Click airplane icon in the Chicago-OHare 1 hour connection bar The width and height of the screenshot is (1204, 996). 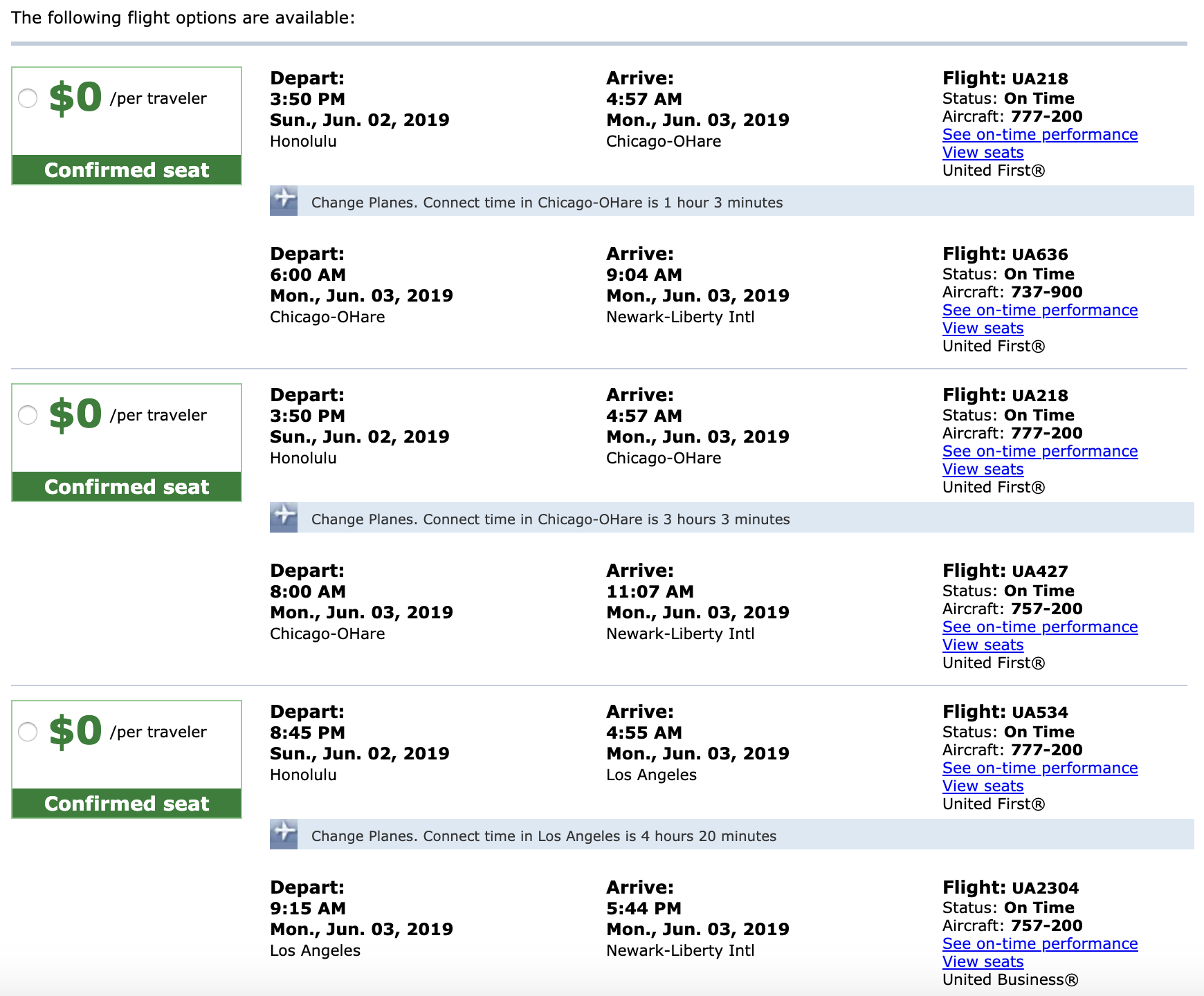(284, 201)
